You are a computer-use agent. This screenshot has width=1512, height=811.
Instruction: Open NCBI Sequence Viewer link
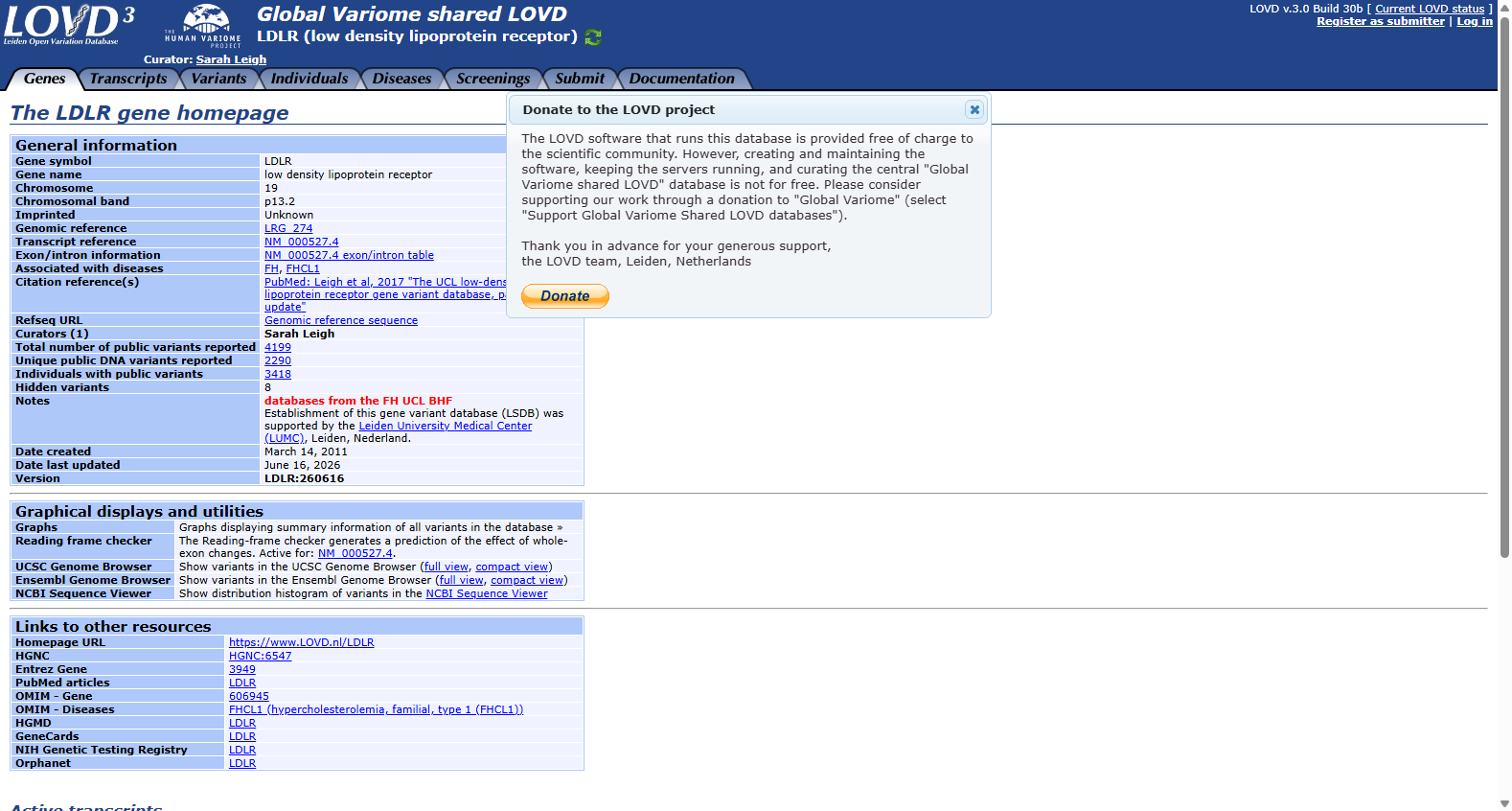click(487, 593)
